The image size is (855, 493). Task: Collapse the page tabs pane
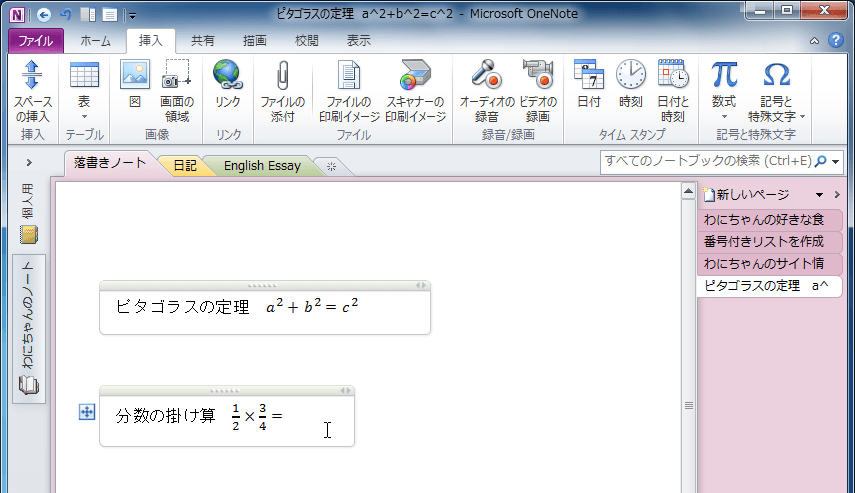tap(837, 195)
